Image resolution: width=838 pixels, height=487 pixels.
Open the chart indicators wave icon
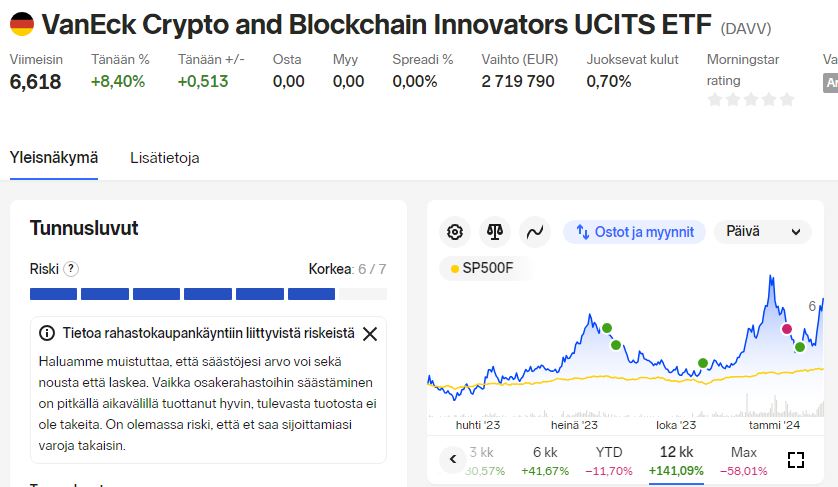535,232
